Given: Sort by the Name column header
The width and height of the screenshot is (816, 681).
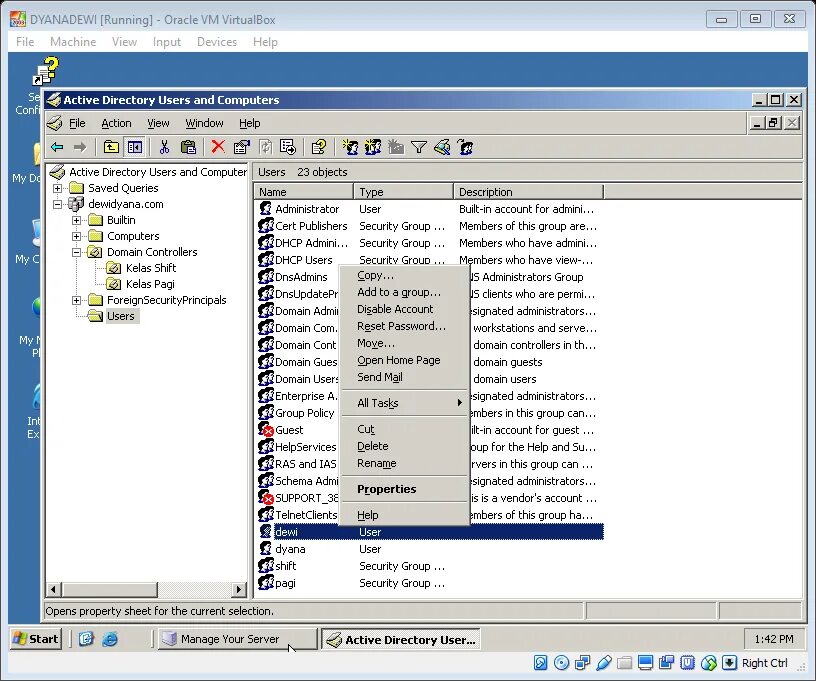Looking at the screenshot, I should click(303, 192).
